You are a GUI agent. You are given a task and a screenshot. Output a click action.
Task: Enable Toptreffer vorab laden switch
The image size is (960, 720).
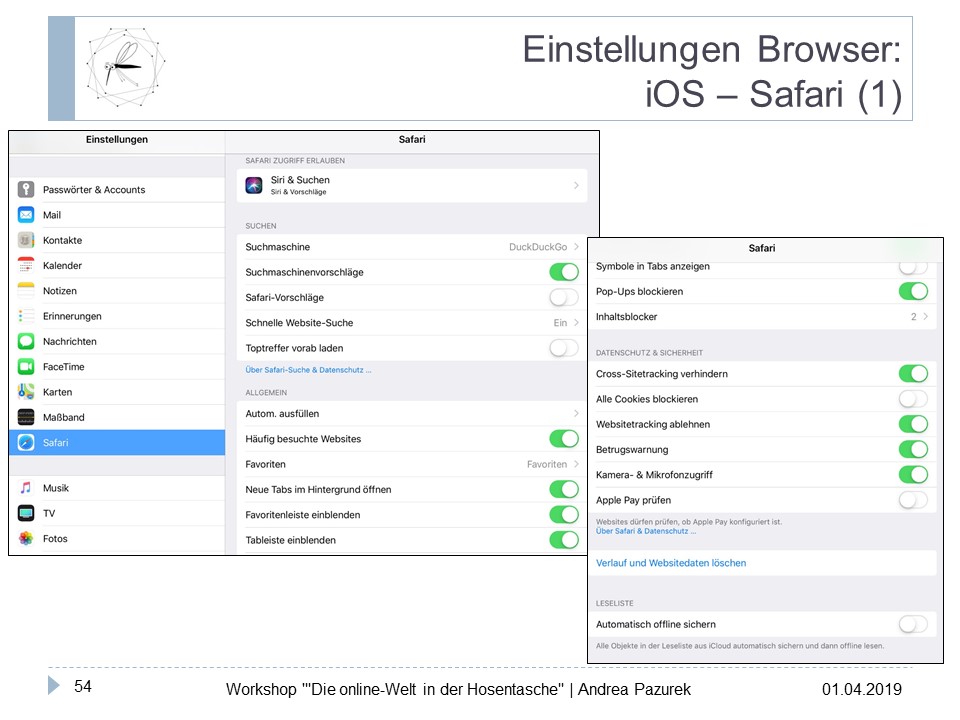(564, 348)
